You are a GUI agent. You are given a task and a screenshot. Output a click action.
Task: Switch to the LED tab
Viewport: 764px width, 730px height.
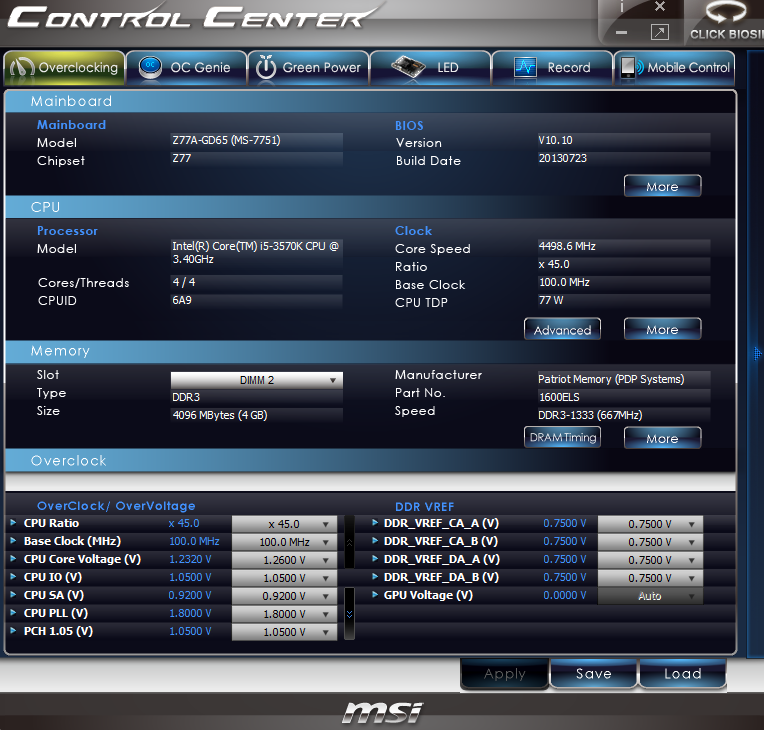430,68
